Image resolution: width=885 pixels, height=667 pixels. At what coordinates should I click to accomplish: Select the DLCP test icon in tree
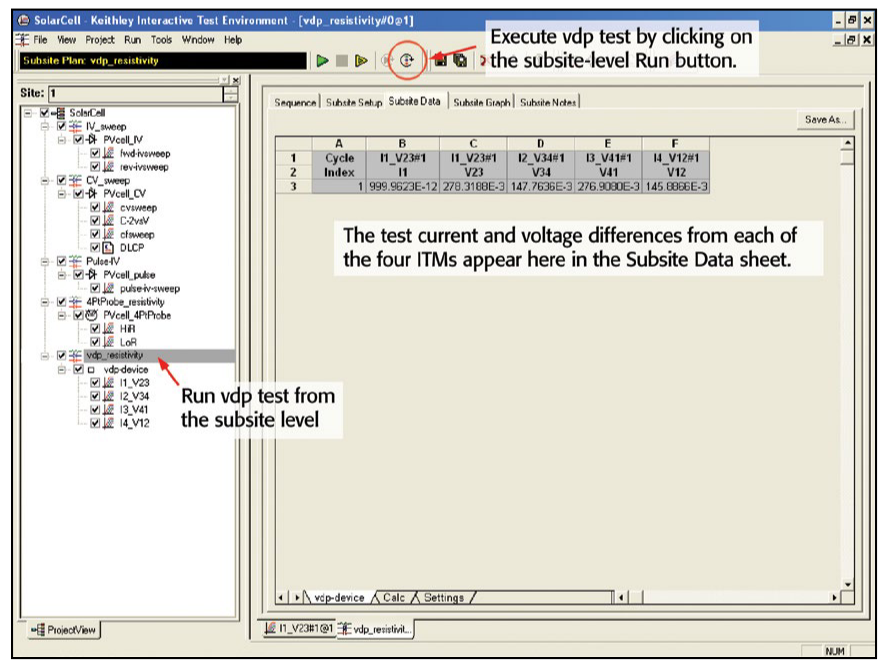pos(108,246)
